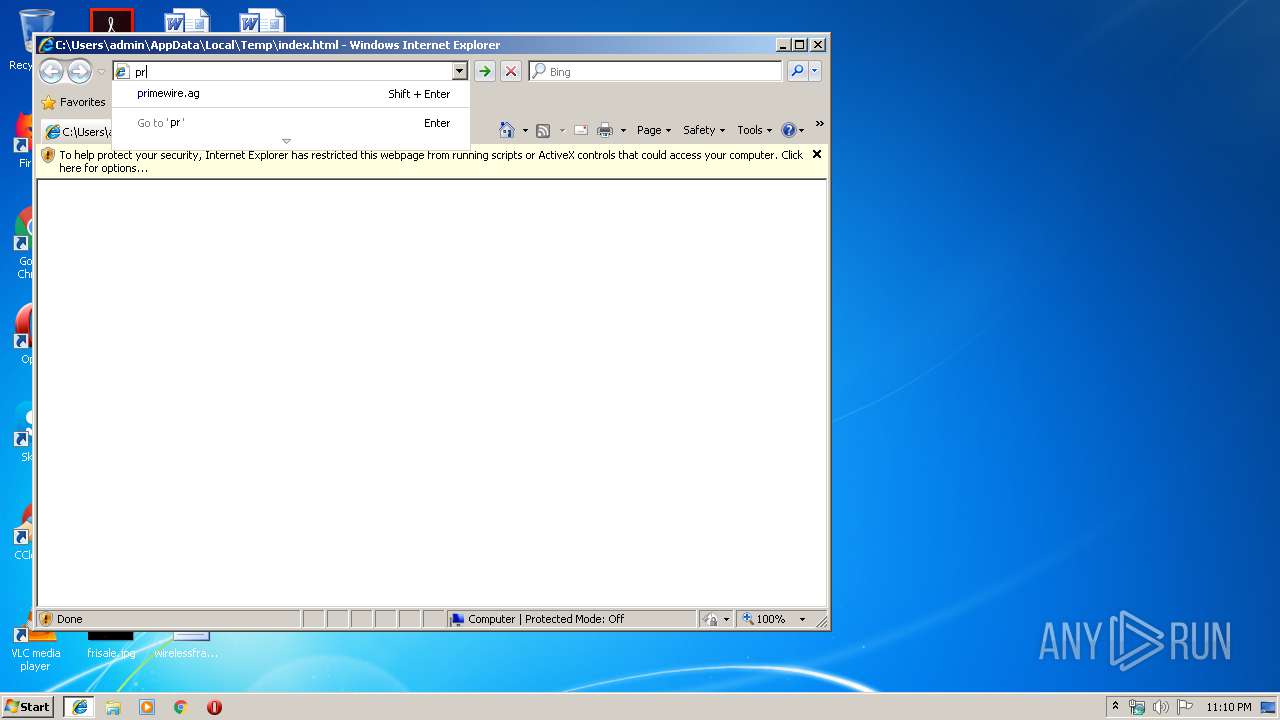Open the Help question mark menu
1280x720 pixels.
pos(792,130)
